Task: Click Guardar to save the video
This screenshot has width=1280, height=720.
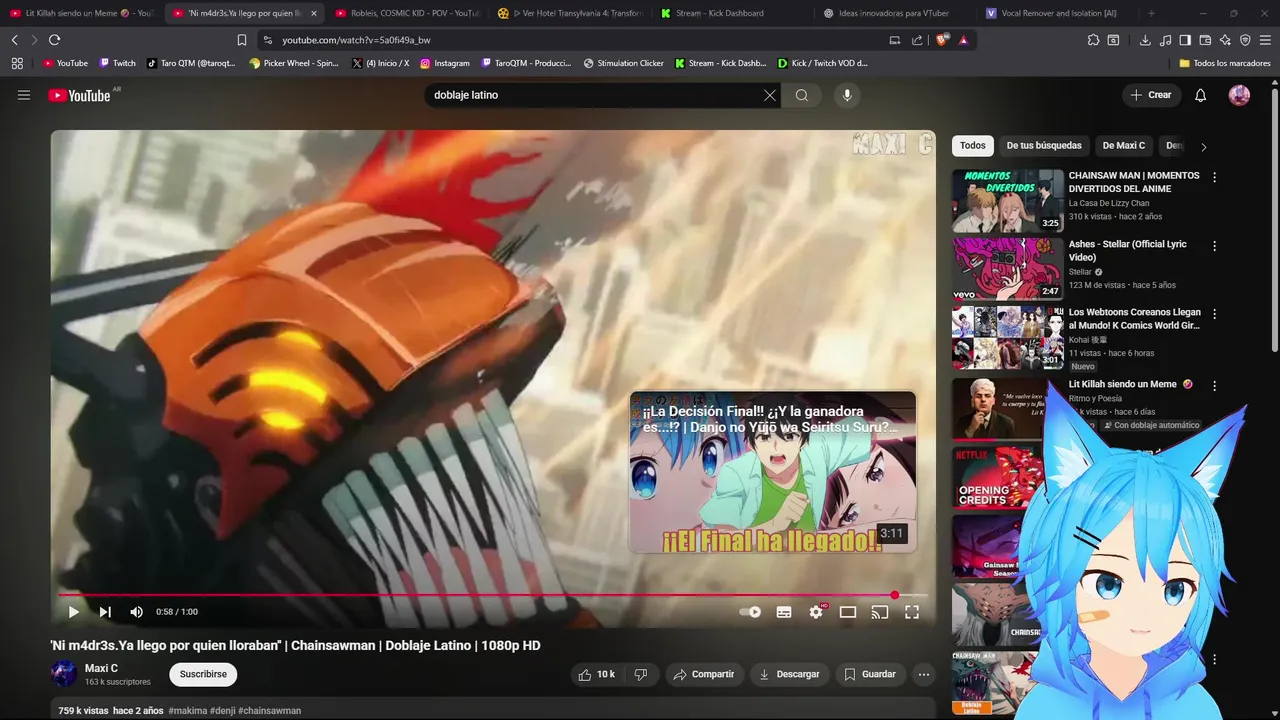Action: click(870, 674)
